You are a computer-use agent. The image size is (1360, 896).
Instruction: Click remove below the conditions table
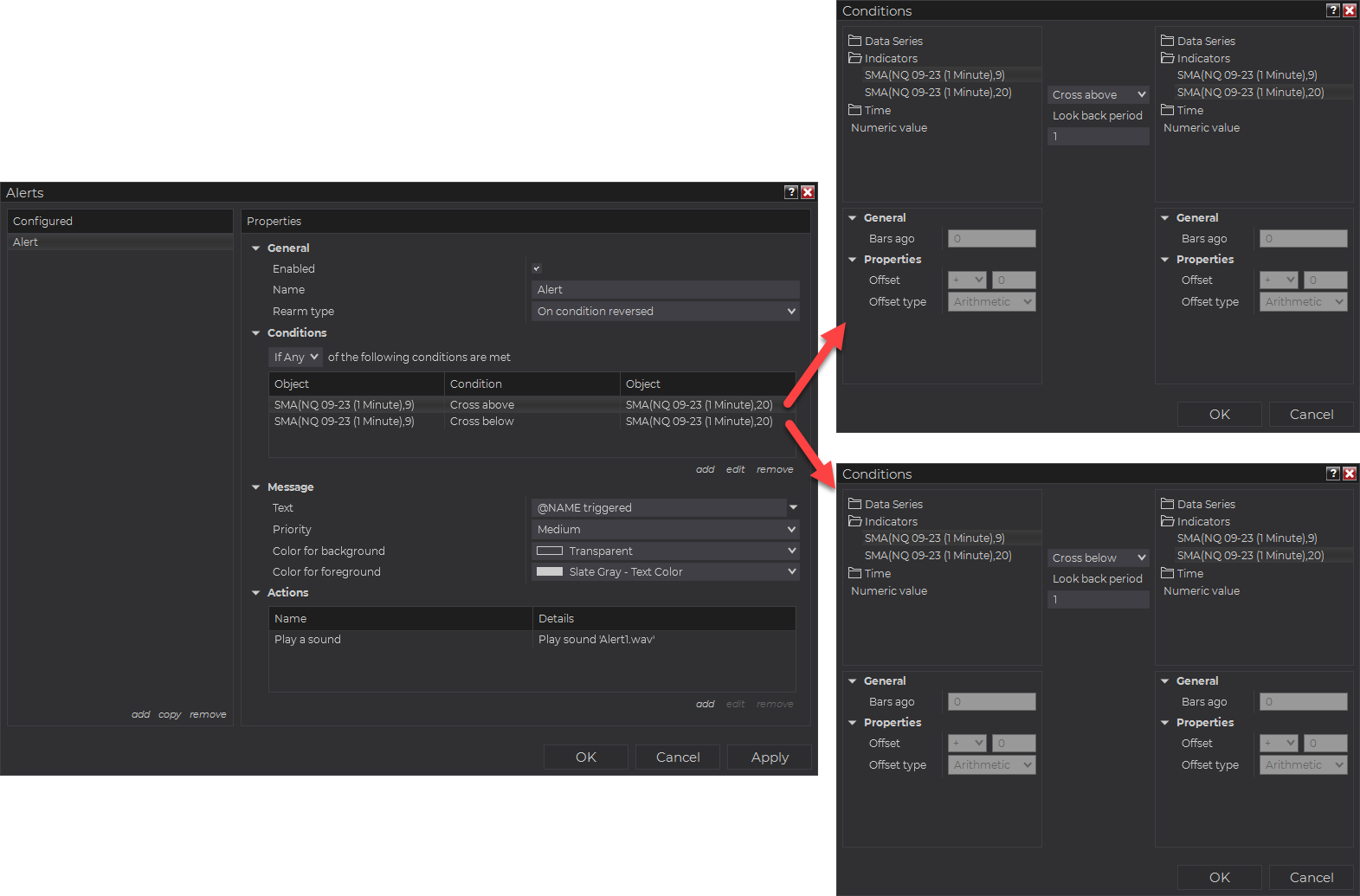point(775,469)
